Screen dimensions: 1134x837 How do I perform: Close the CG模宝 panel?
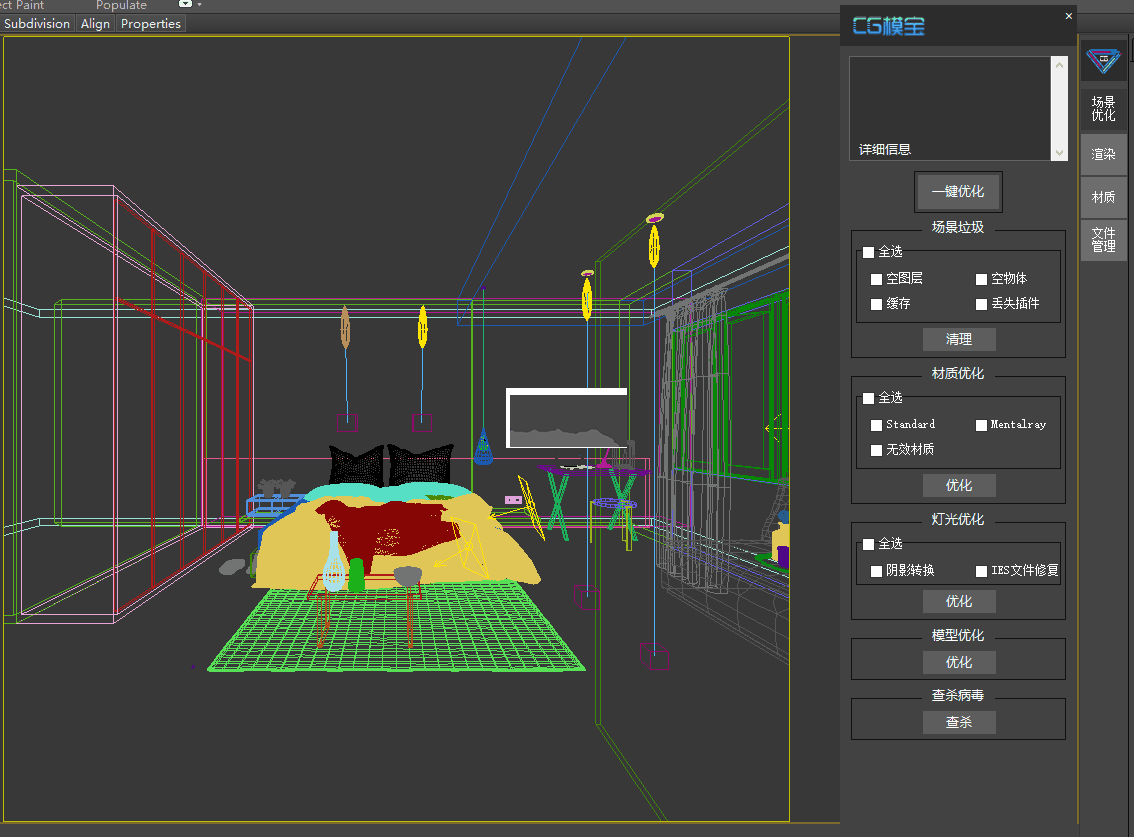tap(1068, 16)
